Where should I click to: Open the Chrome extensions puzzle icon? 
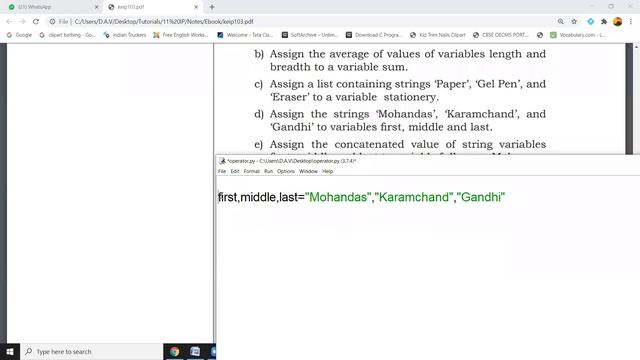pyautogui.click(x=604, y=22)
